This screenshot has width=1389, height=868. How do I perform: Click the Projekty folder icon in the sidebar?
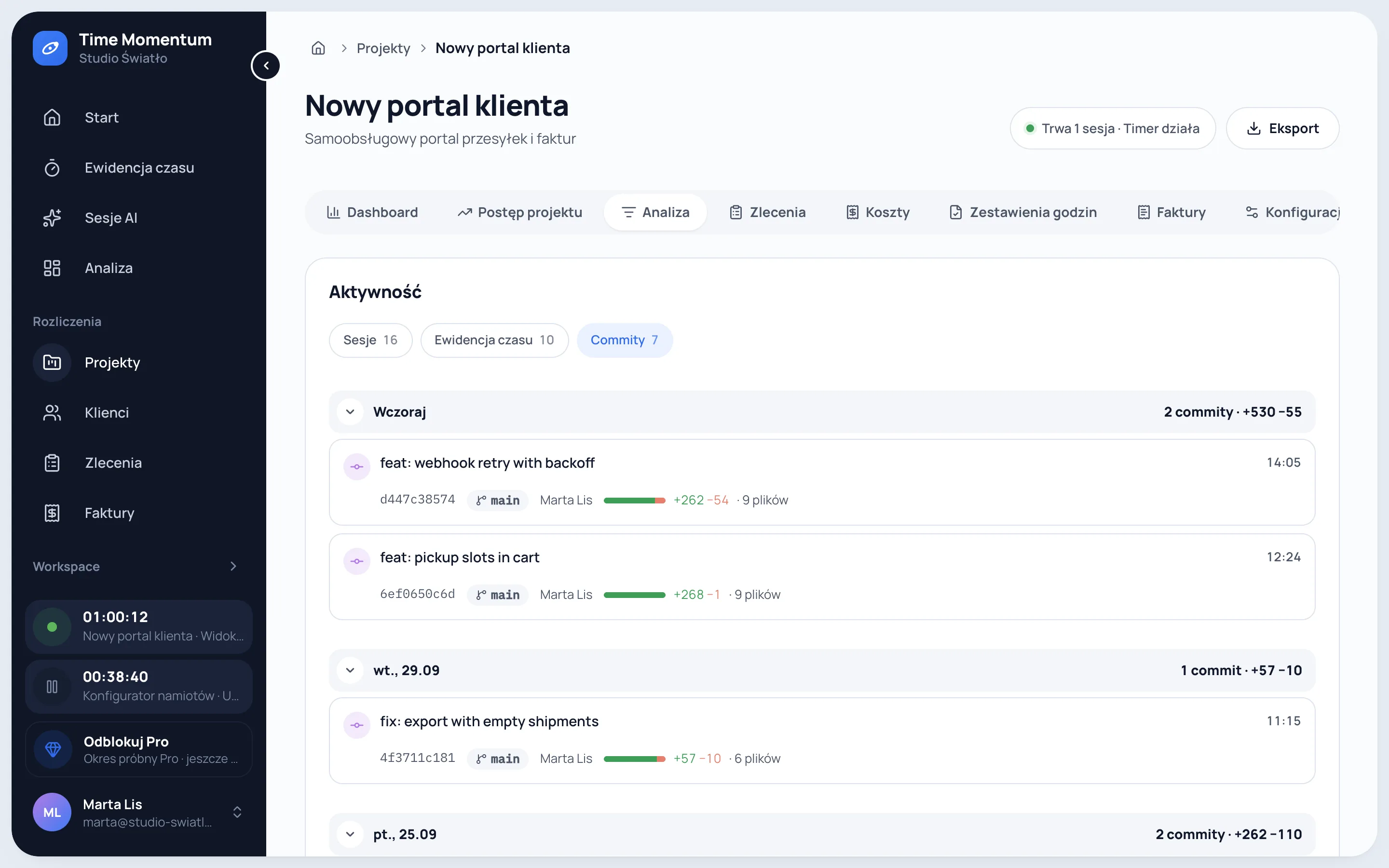[x=52, y=362]
